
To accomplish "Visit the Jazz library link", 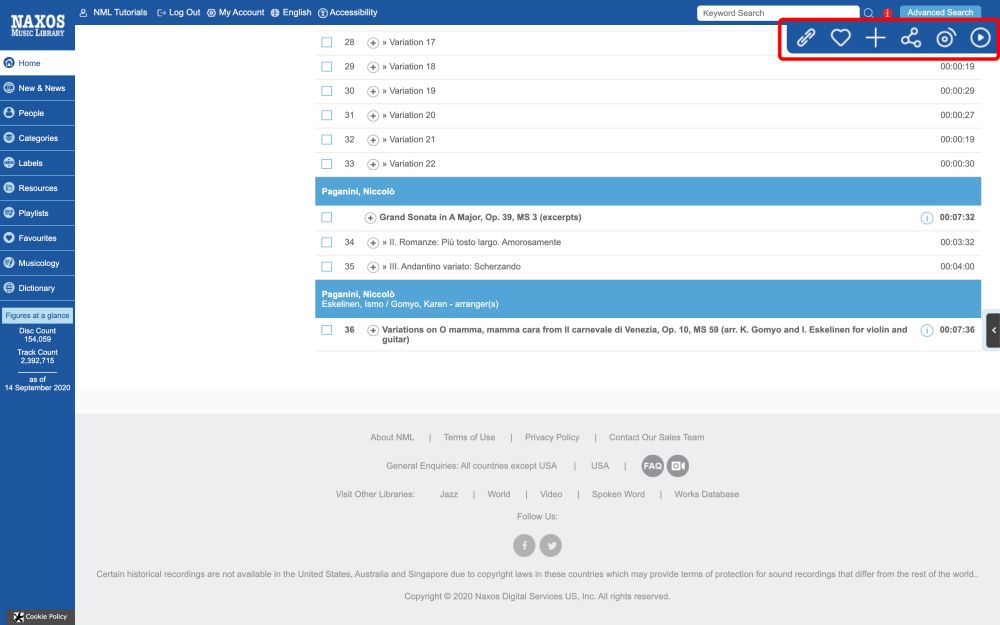I will (449, 494).
